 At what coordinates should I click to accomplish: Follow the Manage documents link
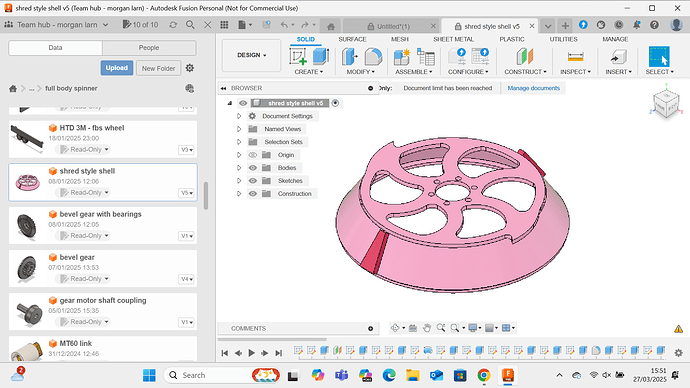click(x=533, y=88)
